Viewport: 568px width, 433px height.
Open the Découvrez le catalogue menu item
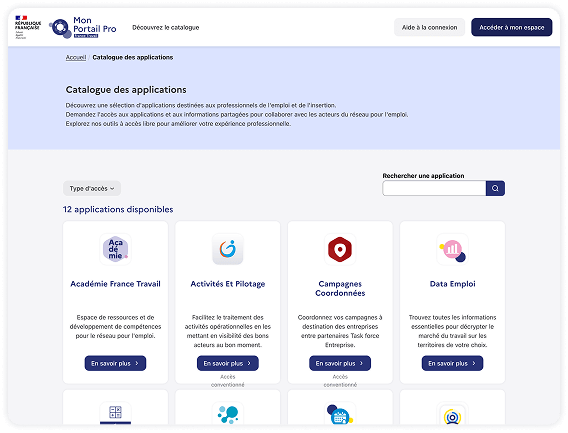coord(166,28)
